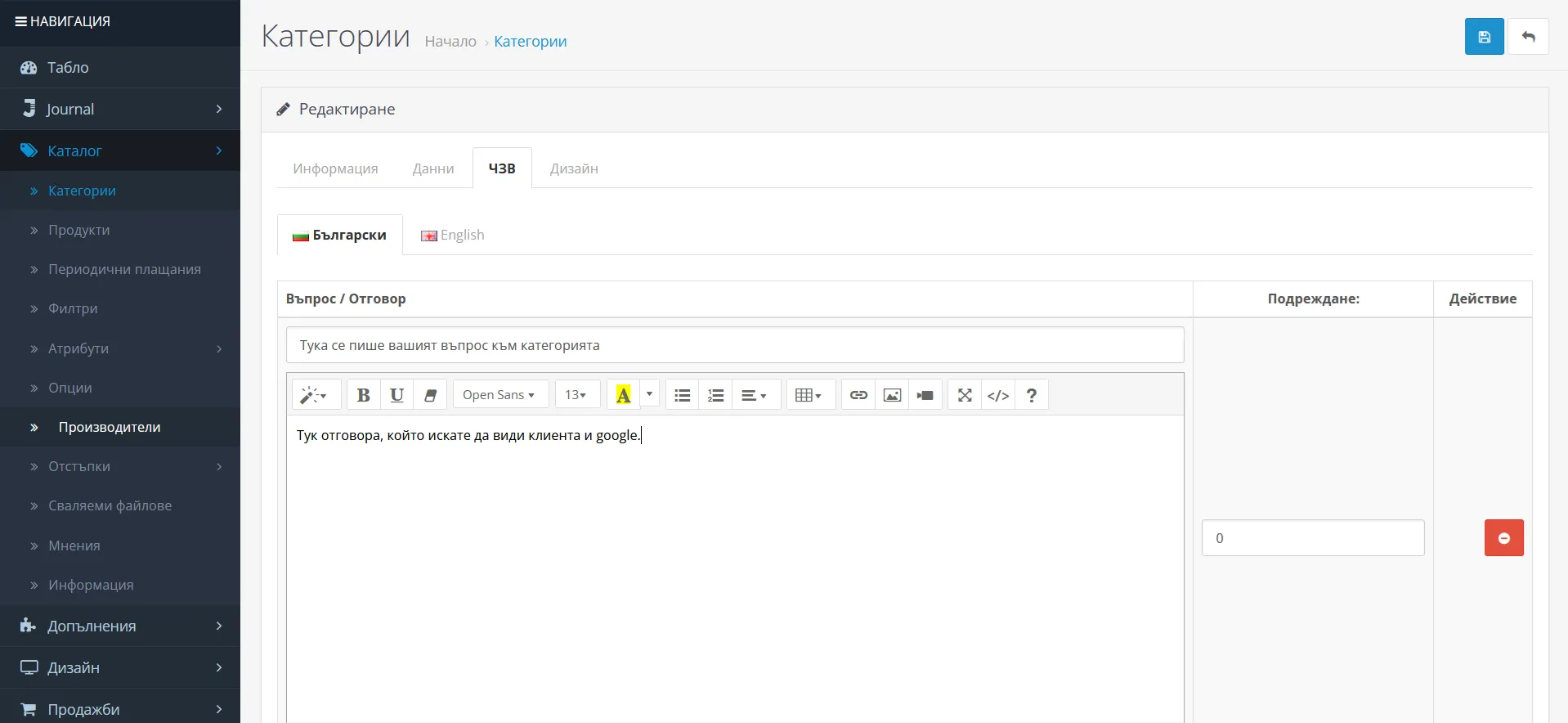This screenshot has width=1568, height=723.
Task: Click the question text input field
Action: 734,345
